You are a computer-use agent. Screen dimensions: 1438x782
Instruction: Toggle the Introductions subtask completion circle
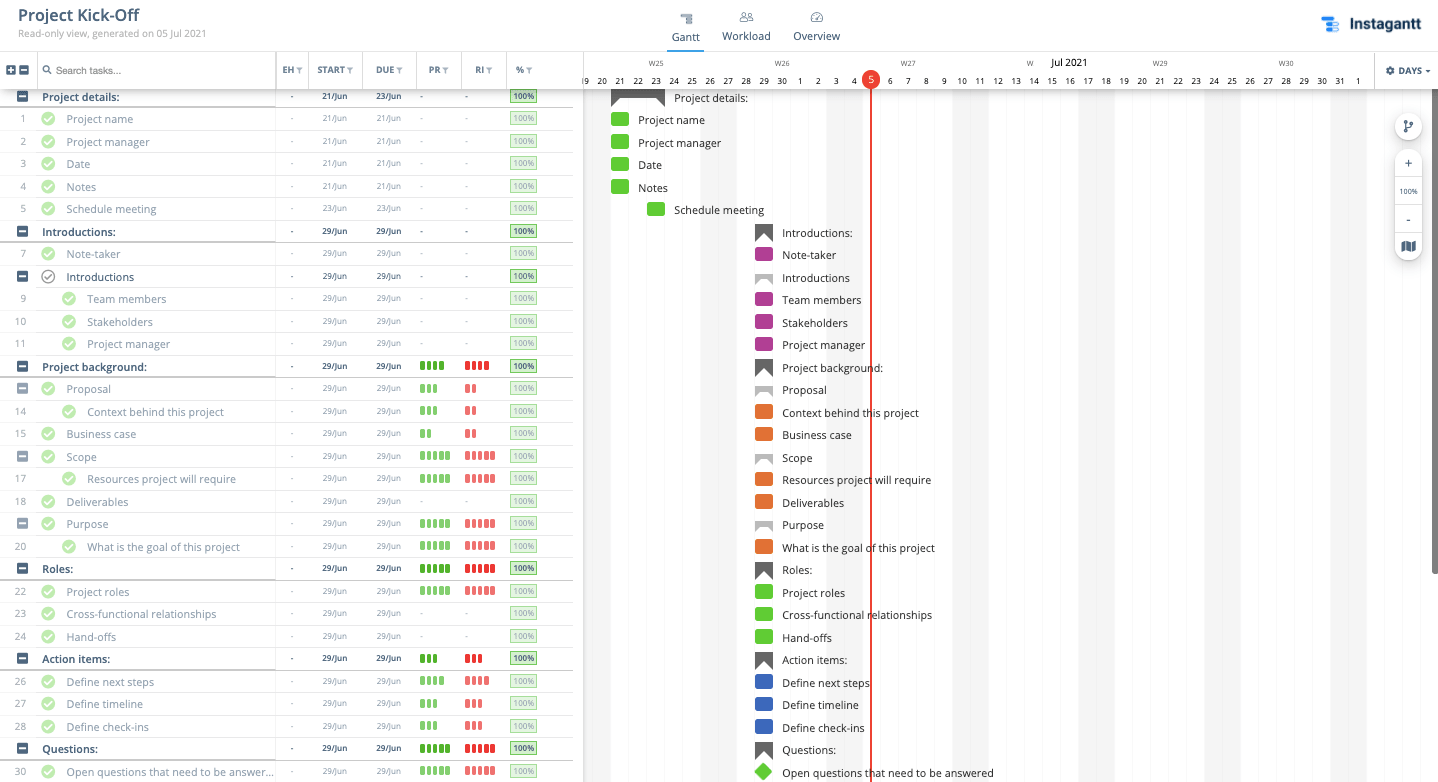point(48,277)
